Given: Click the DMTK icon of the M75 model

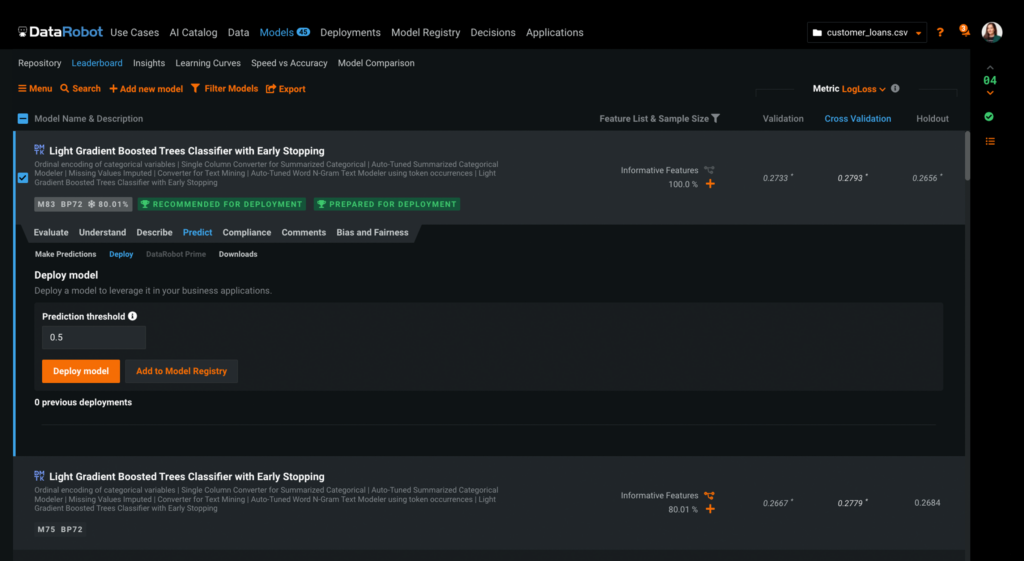Looking at the screenshot, I should click(39, 475).
